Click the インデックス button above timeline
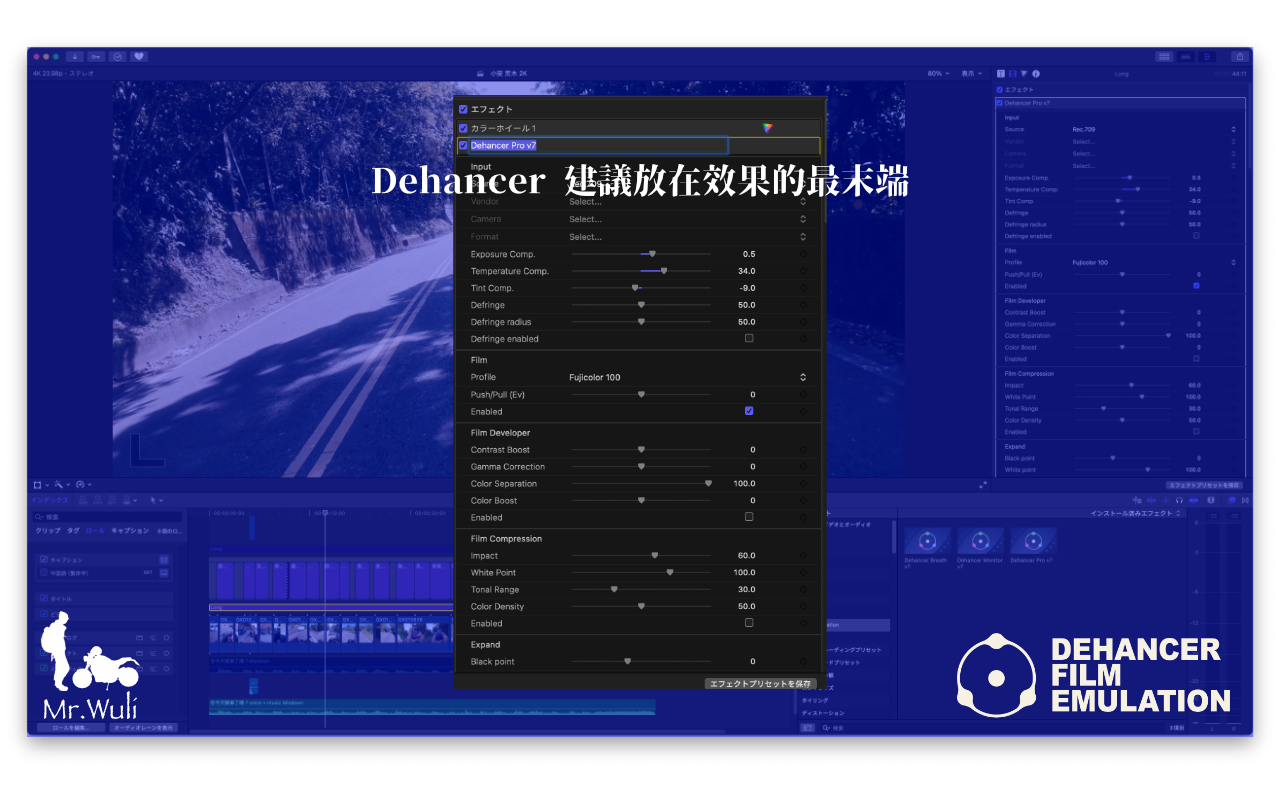Image resolution: width=1280 pixels, height=800 pixels. click(x=50, y=499)
